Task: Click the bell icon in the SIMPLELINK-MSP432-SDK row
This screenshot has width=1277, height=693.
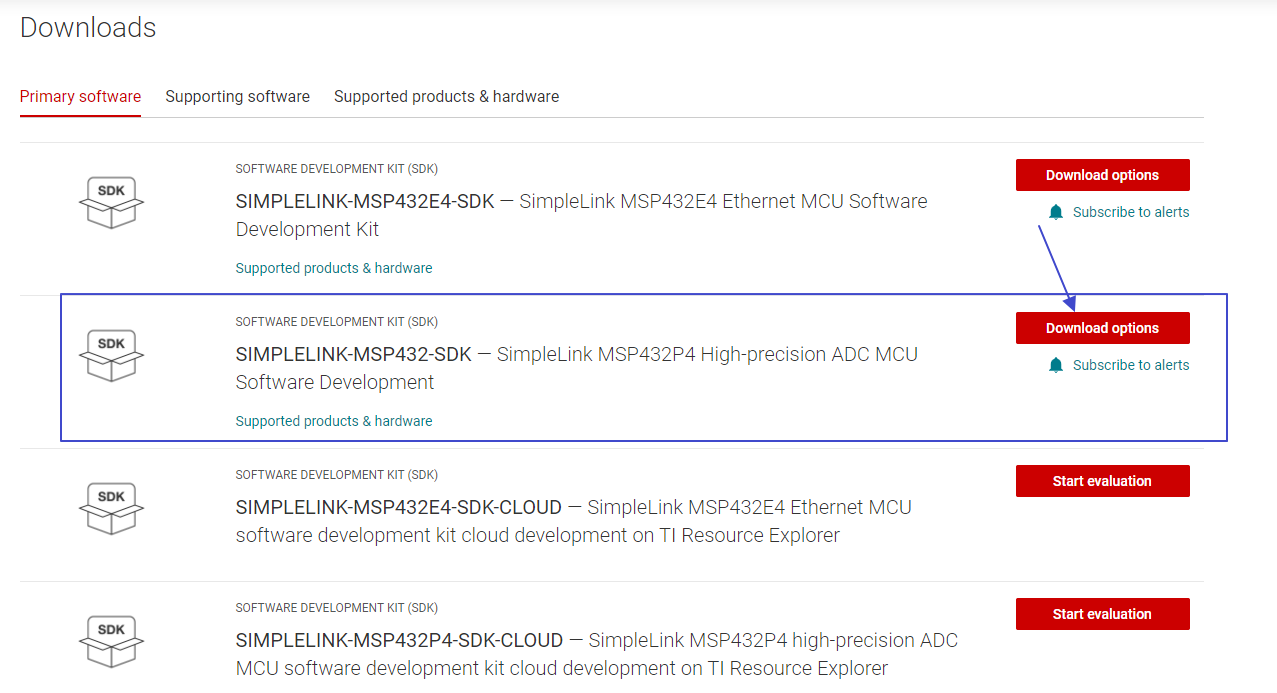Action: coord(1056,365)
